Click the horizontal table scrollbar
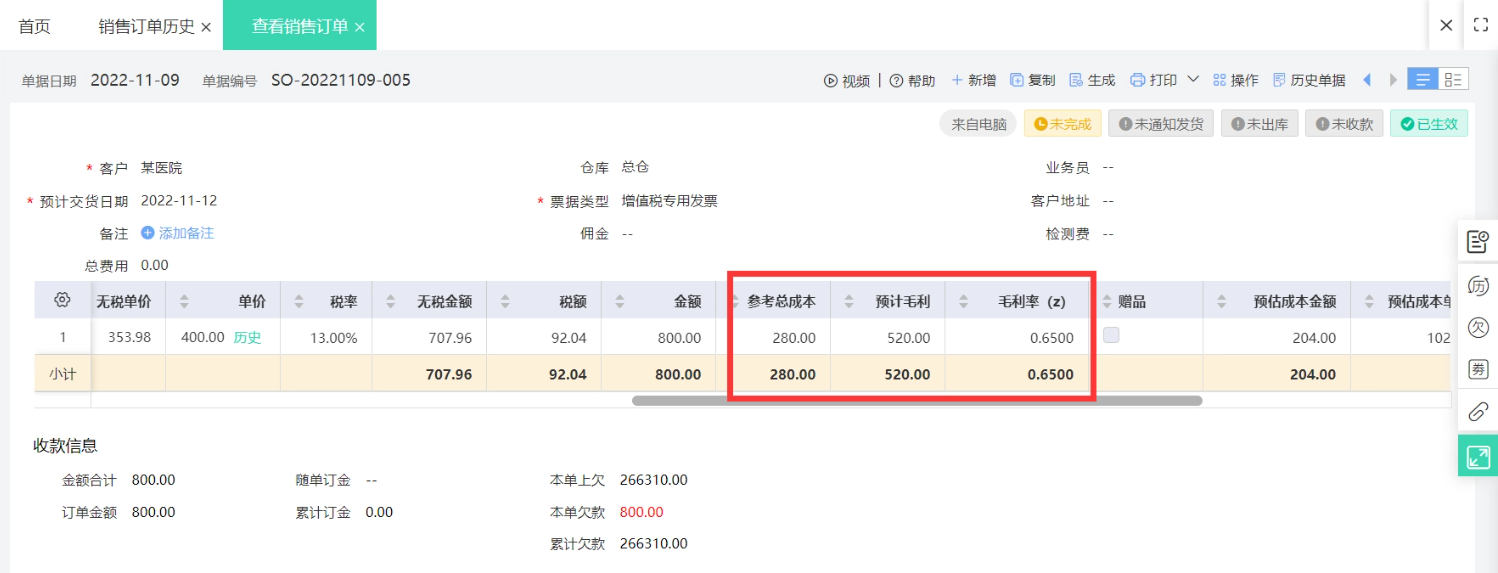This screenshot has width=1498, height=573. coord(916,401)
